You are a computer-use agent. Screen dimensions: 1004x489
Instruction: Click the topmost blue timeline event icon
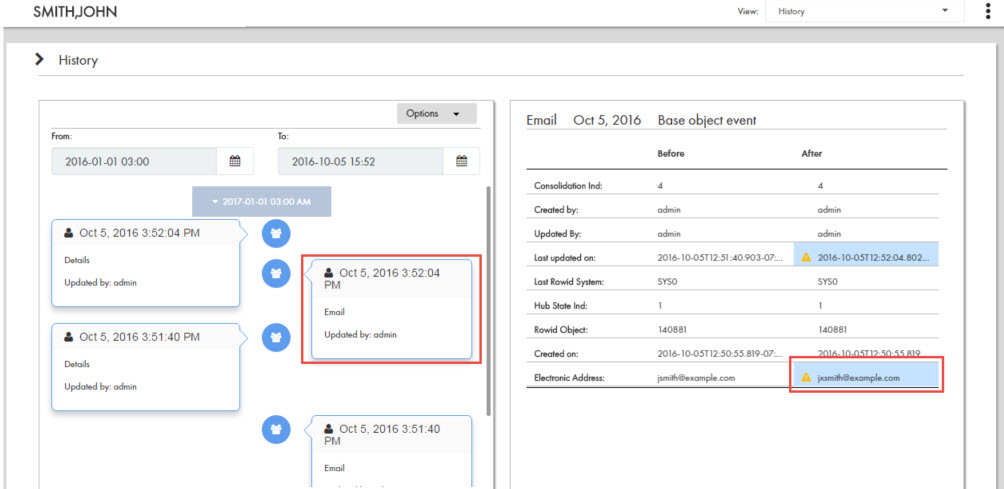click(x=275, y=233)
